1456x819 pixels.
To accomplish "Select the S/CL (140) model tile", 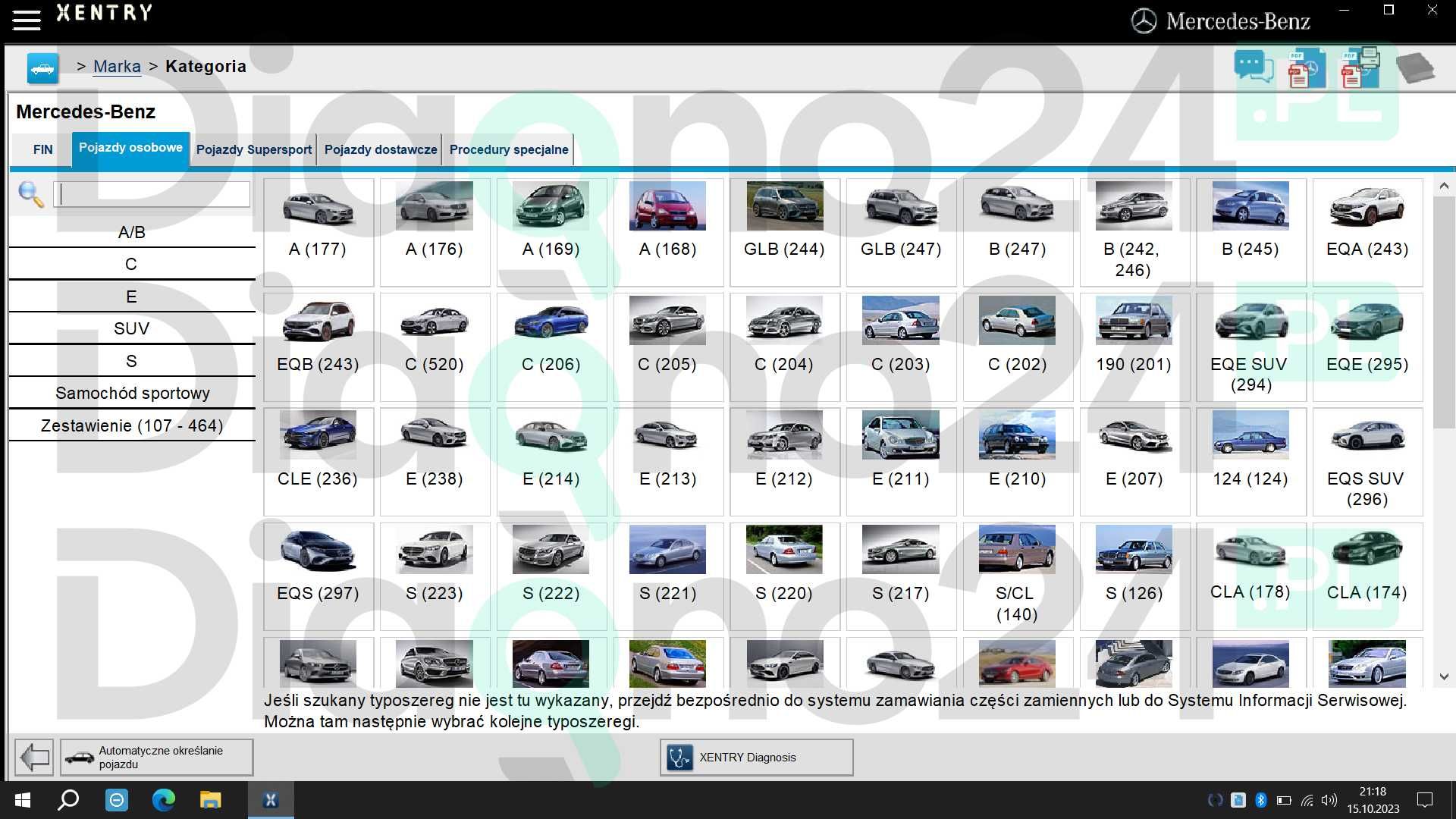I will point(1017,576).
